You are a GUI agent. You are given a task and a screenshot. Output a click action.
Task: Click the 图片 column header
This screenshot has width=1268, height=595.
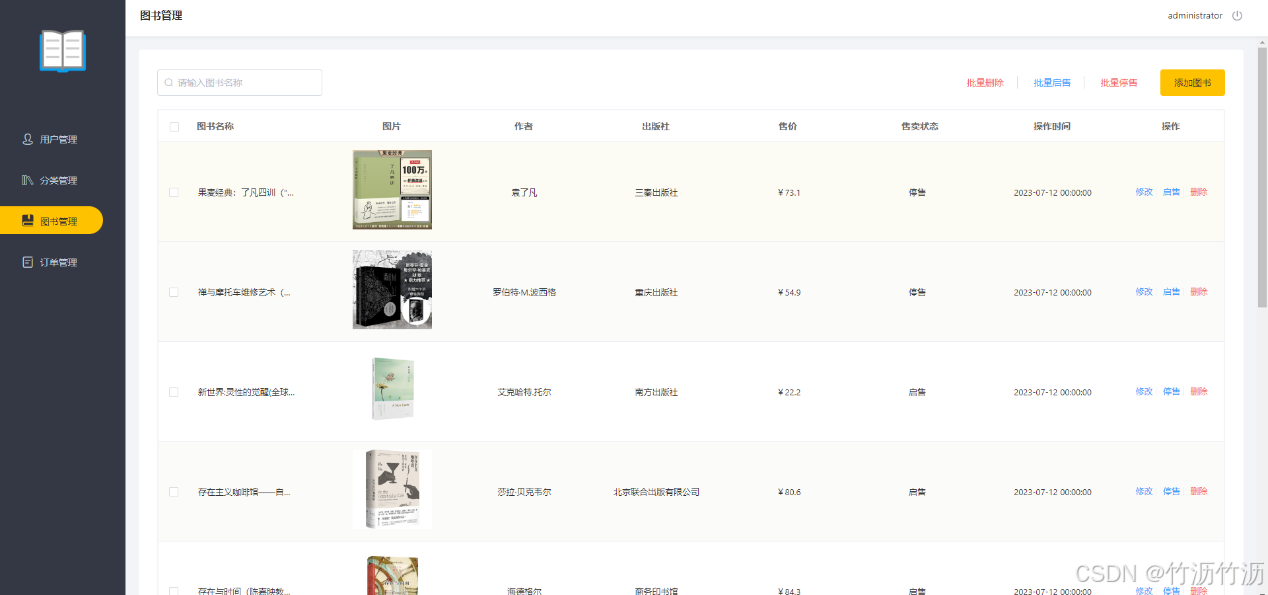(392, 127)
